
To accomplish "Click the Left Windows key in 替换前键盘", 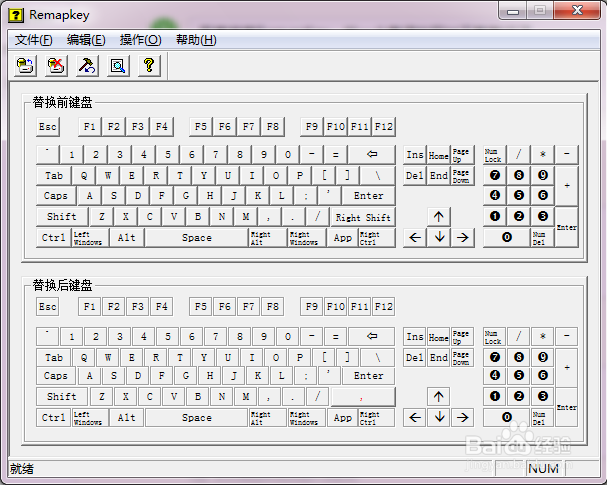I will [90, 238].
